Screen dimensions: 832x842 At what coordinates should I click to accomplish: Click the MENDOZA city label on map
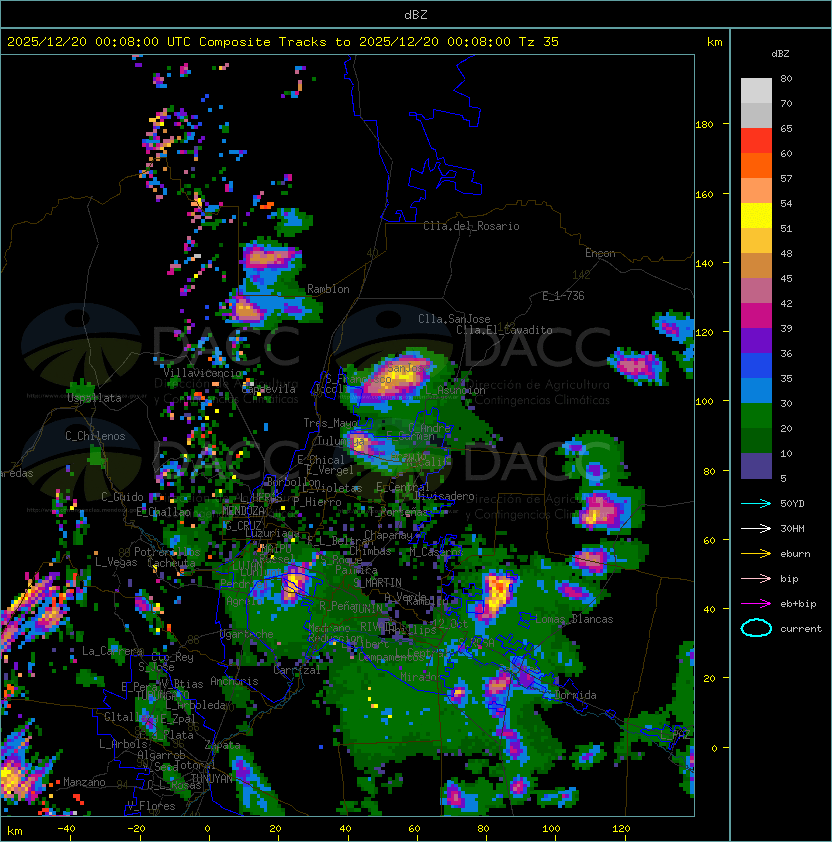pyautogui.click(x=244, y=512)
